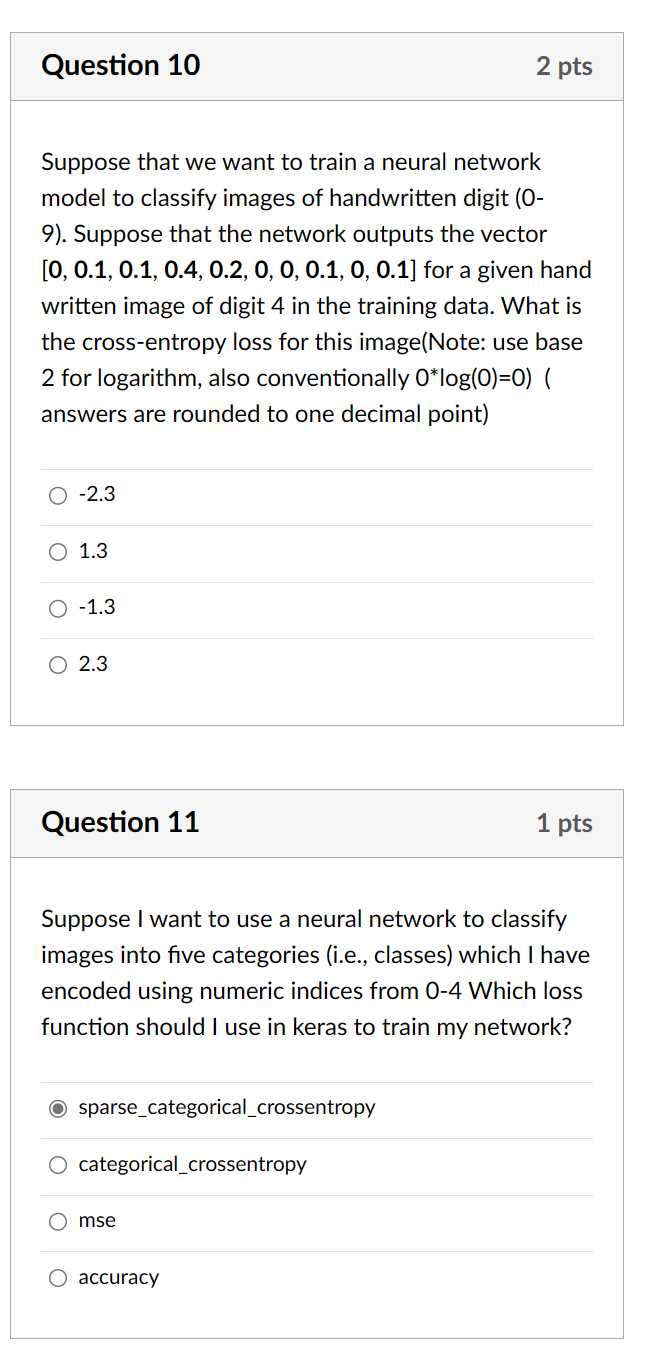649x1371 pixels.
Task: Click the Question 10 header
Action: click(120, 66)
